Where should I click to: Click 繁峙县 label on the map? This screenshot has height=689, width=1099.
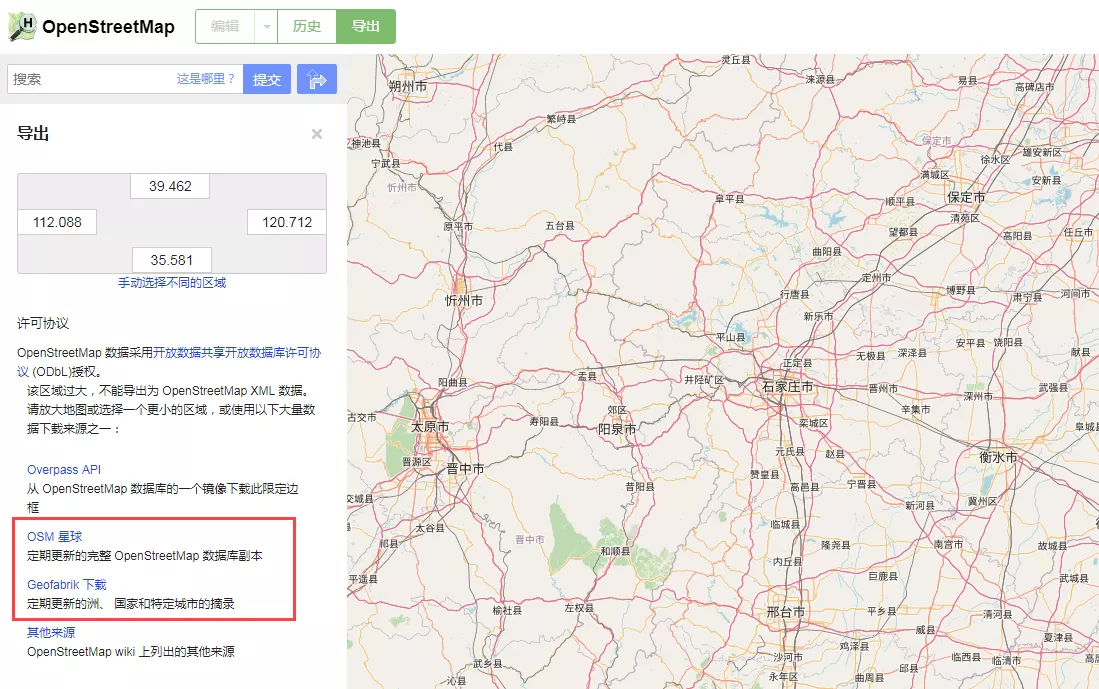point(561,119)
